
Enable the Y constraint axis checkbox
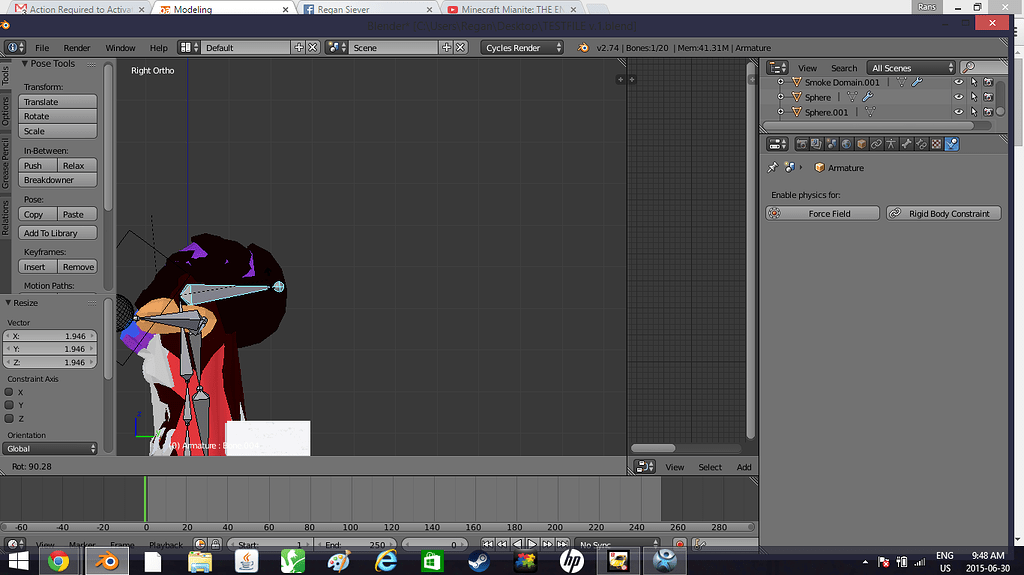click(x=9, y=405)
